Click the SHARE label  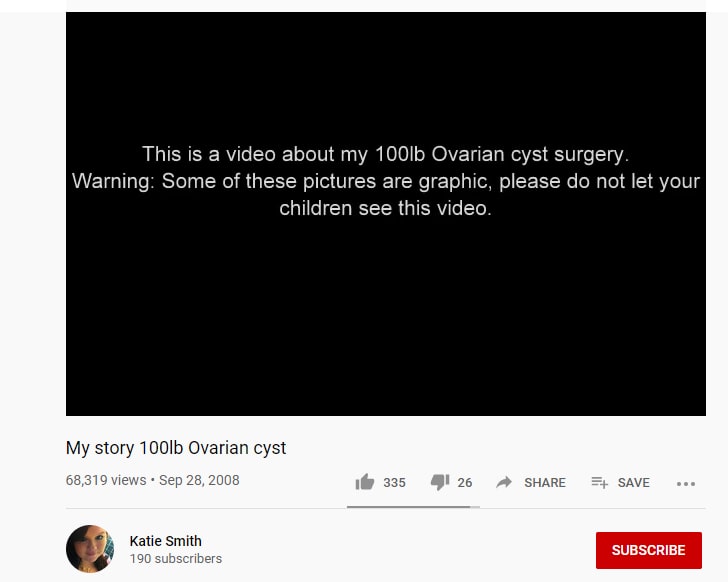(x=545, y=483)
